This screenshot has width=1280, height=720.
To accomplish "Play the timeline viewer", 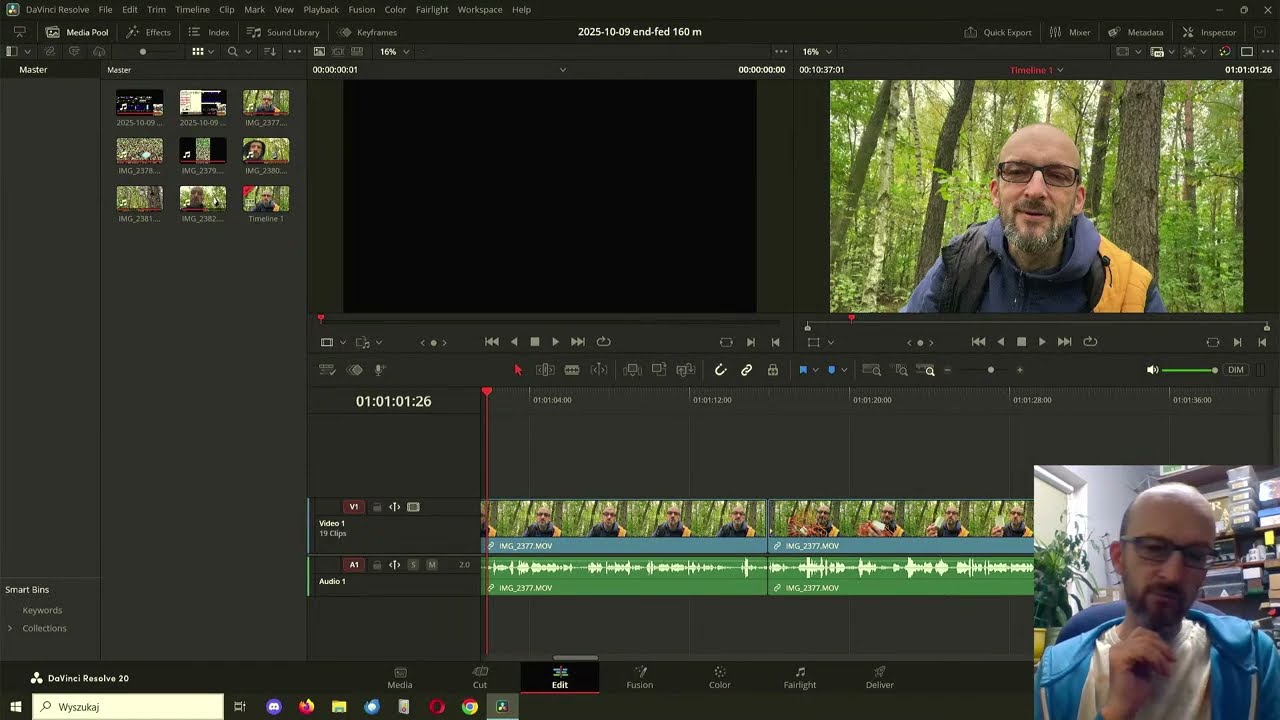I will 1042,342.
